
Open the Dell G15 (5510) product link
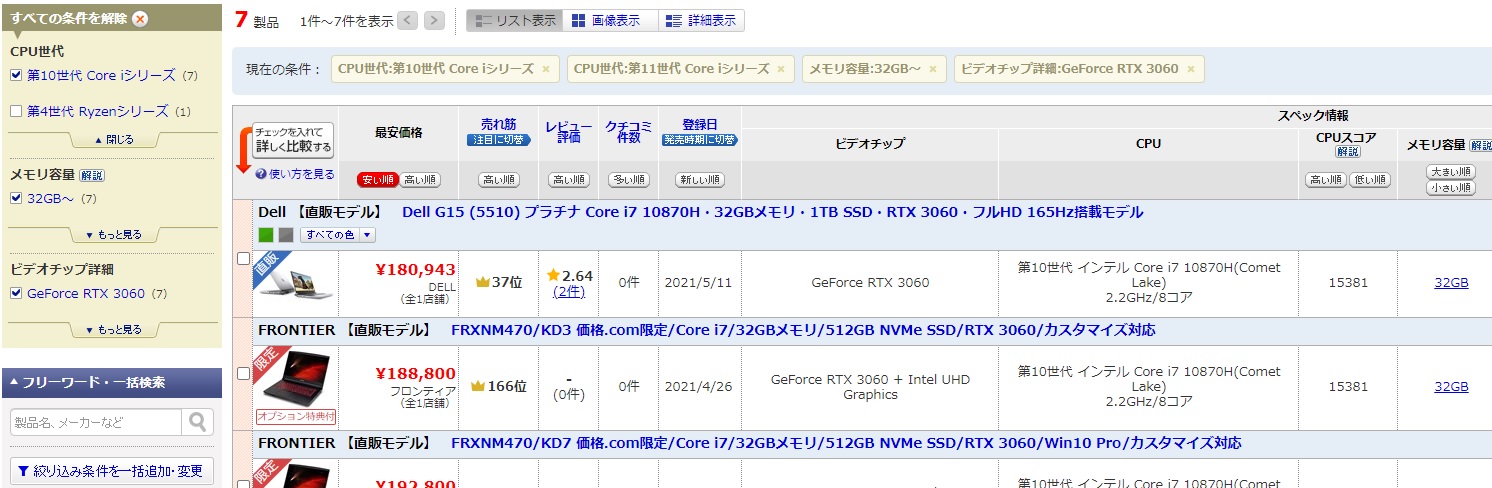pyautogui.click(x=772, y=212)
